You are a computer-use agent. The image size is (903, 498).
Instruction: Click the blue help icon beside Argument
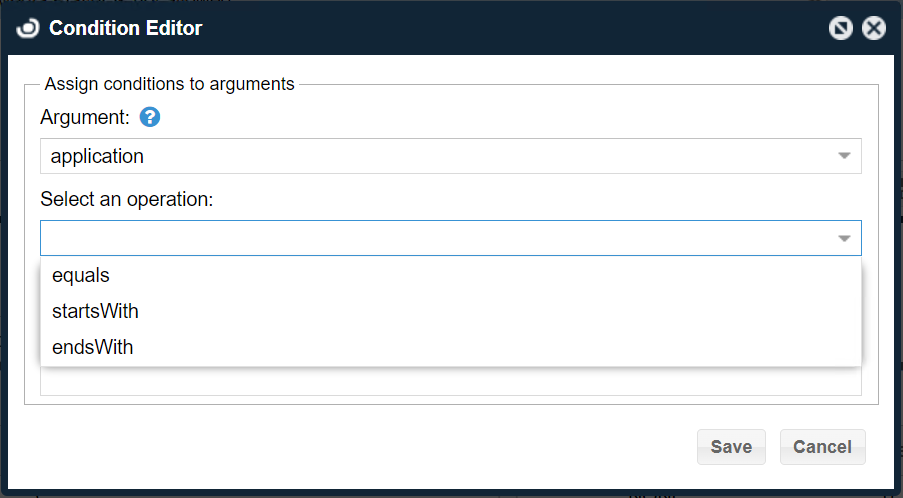click(x=150, y=117)
